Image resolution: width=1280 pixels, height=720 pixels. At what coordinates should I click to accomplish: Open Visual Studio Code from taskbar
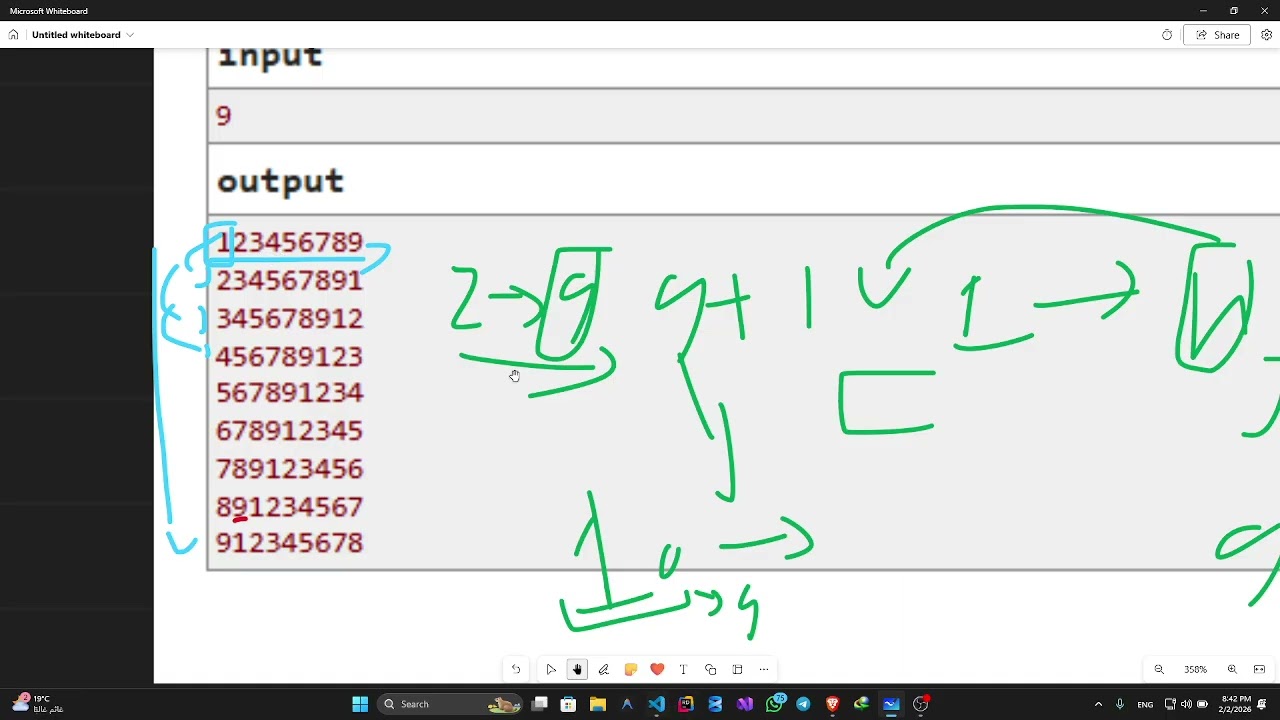tap(656, 704)
